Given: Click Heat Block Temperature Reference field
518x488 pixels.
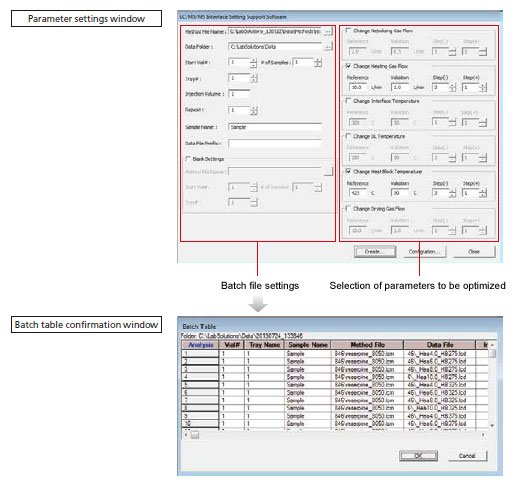Looking at the screenshot, I should click(x=358, y=193).
